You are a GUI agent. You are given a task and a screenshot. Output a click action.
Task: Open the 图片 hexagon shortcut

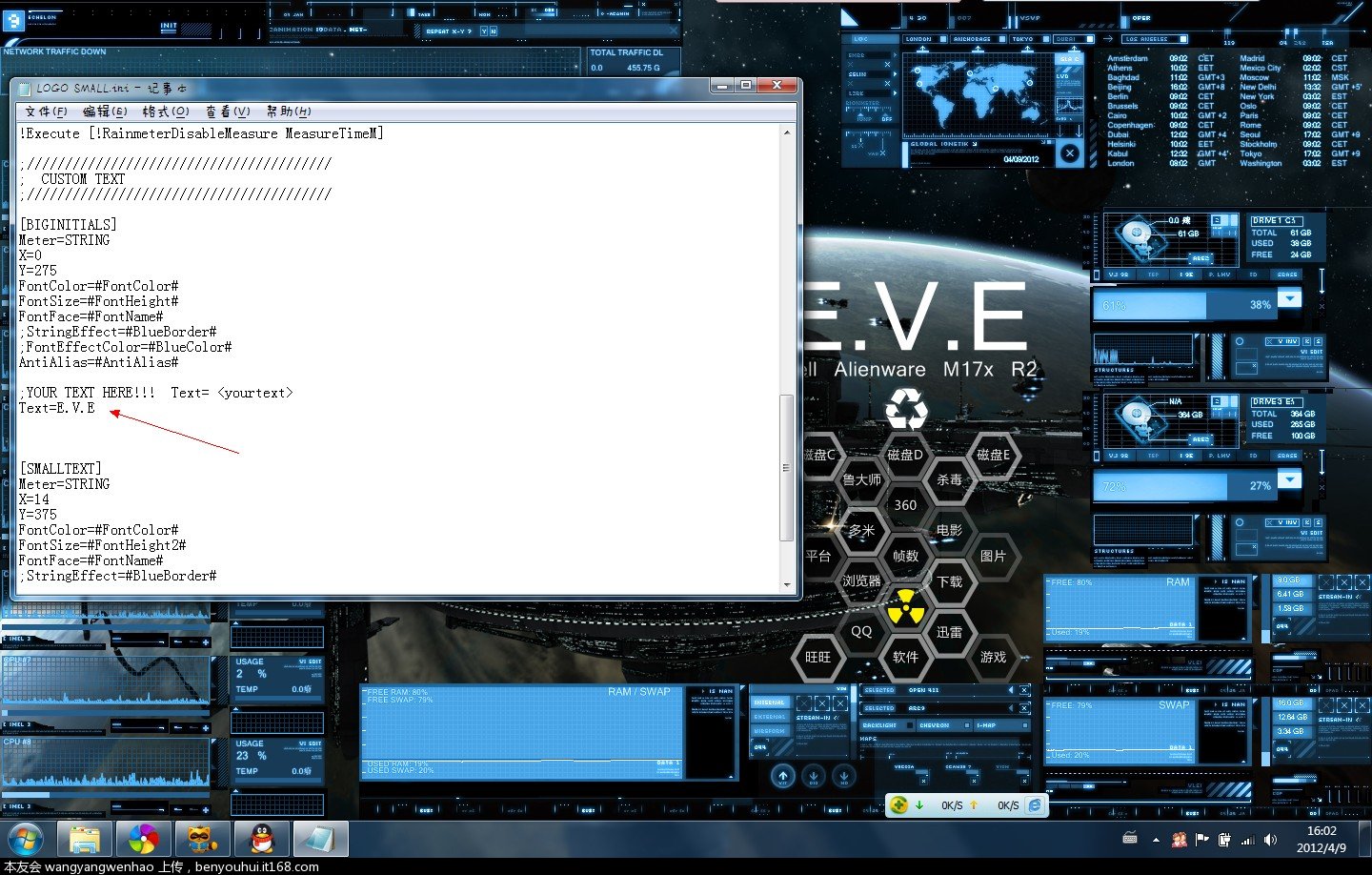click(x=993, y=556)
